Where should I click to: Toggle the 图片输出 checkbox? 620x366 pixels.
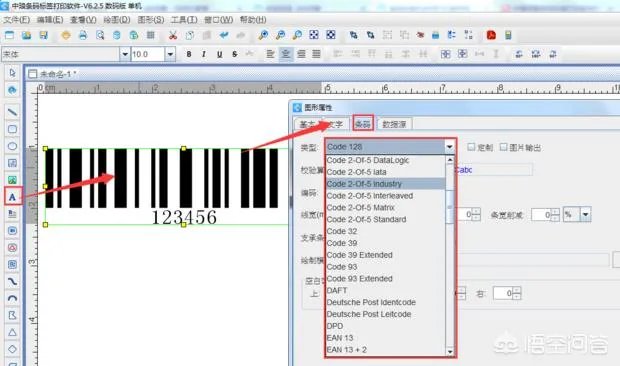pyautogui.click(x=503, y=147)
